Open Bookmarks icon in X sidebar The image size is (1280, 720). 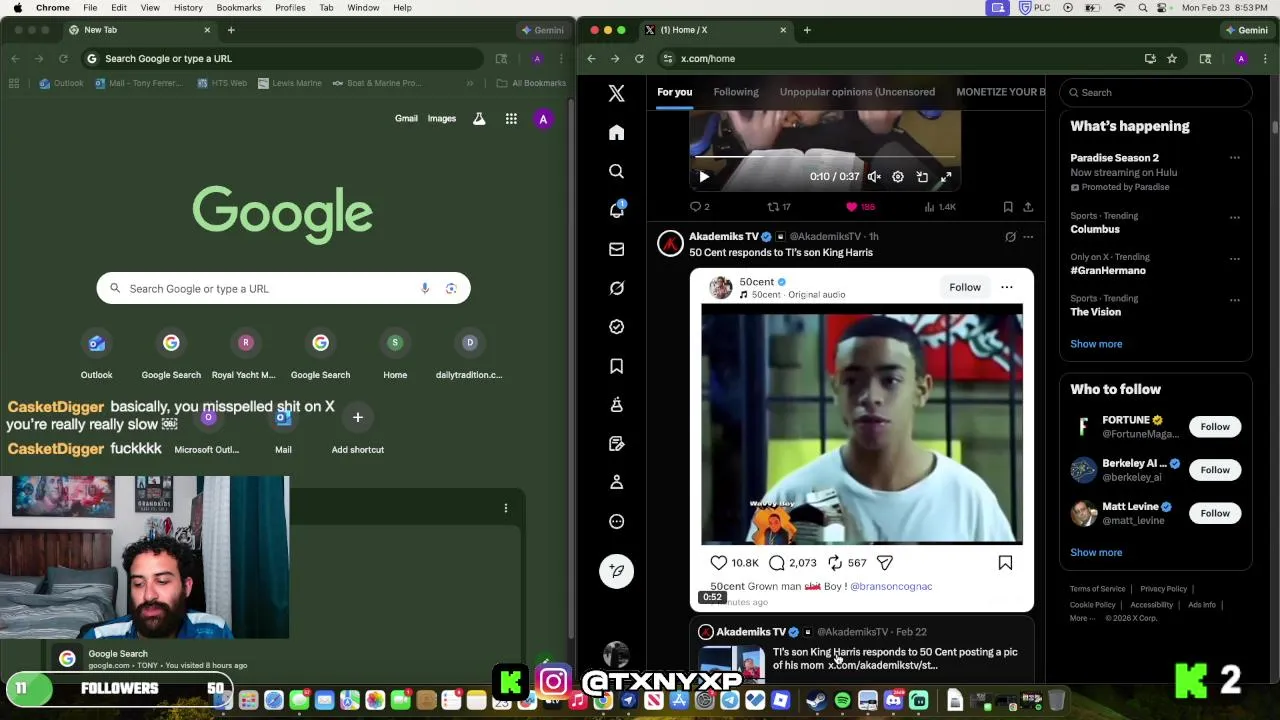click(x=616, y=366)
